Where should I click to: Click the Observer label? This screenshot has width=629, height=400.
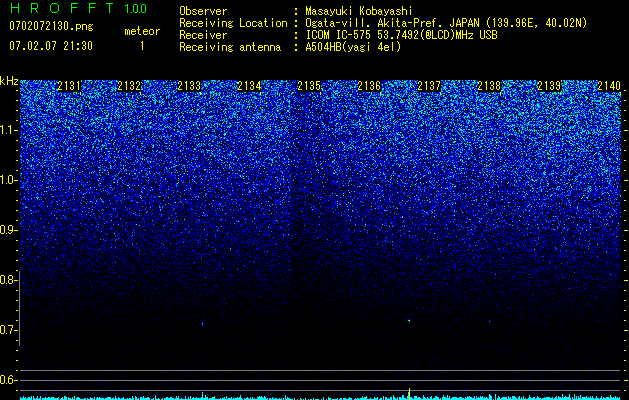pyautogui.click(x=203, y=11)
